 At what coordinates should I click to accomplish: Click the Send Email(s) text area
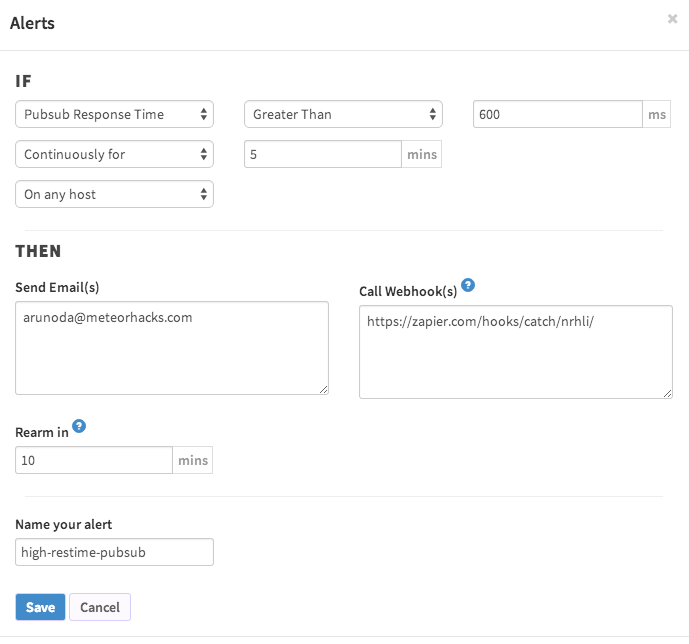tap(172, 348)
